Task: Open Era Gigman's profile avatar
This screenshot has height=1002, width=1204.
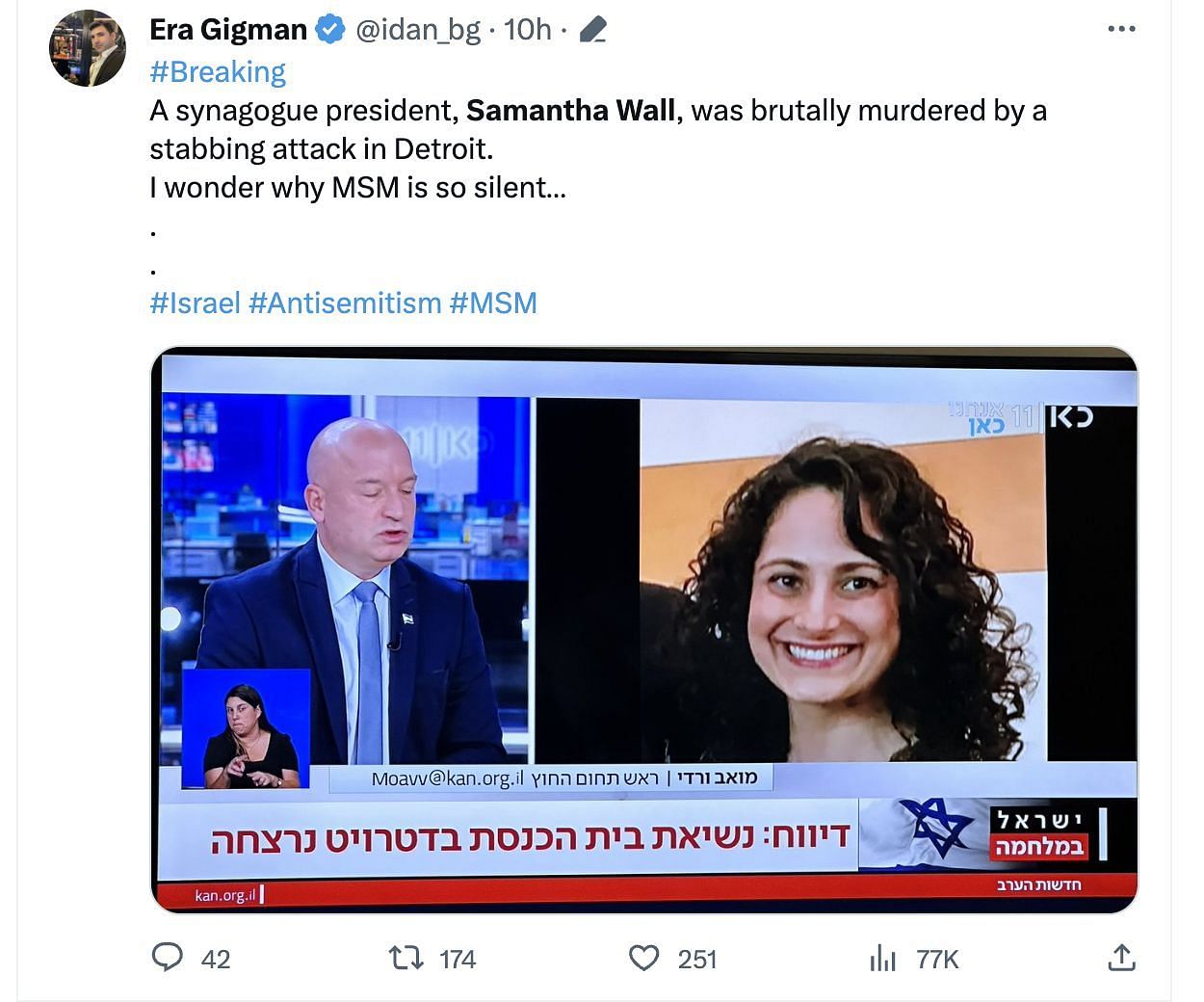Action: tap(88, 48)
